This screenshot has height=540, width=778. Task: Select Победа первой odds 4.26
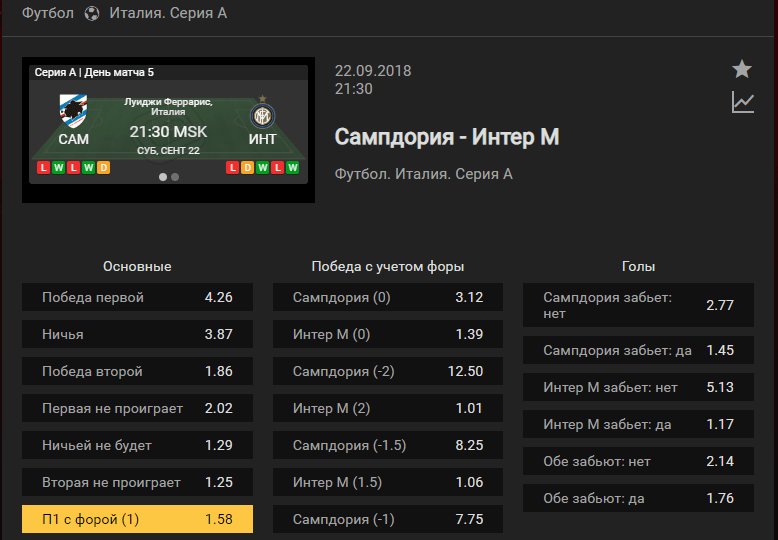137,297
